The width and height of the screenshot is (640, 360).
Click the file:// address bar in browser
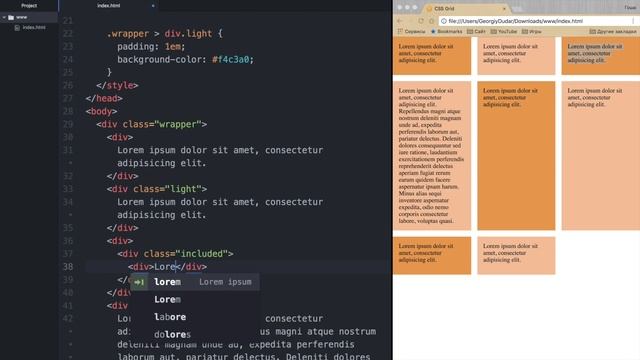coord(539,21)
